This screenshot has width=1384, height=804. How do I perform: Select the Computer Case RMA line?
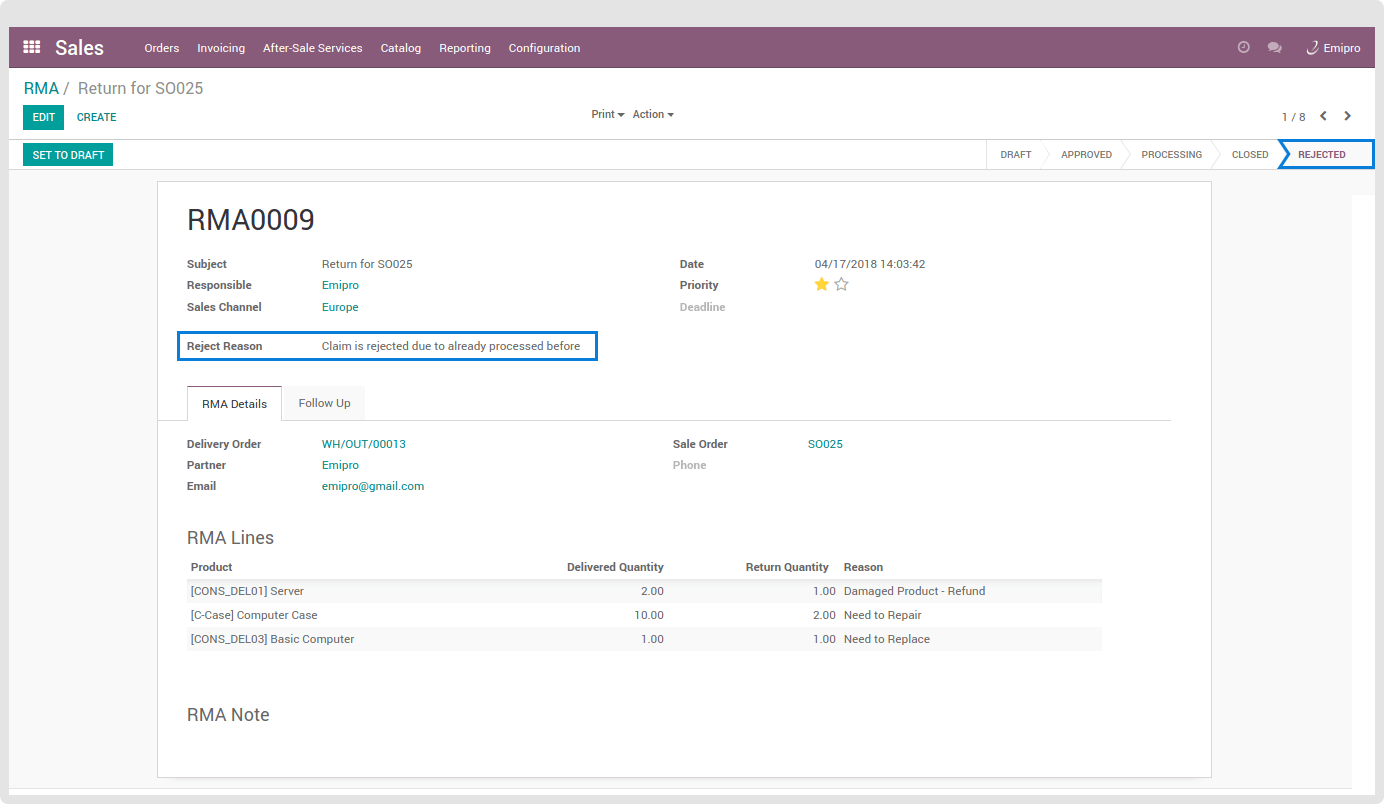click(254, 615)
